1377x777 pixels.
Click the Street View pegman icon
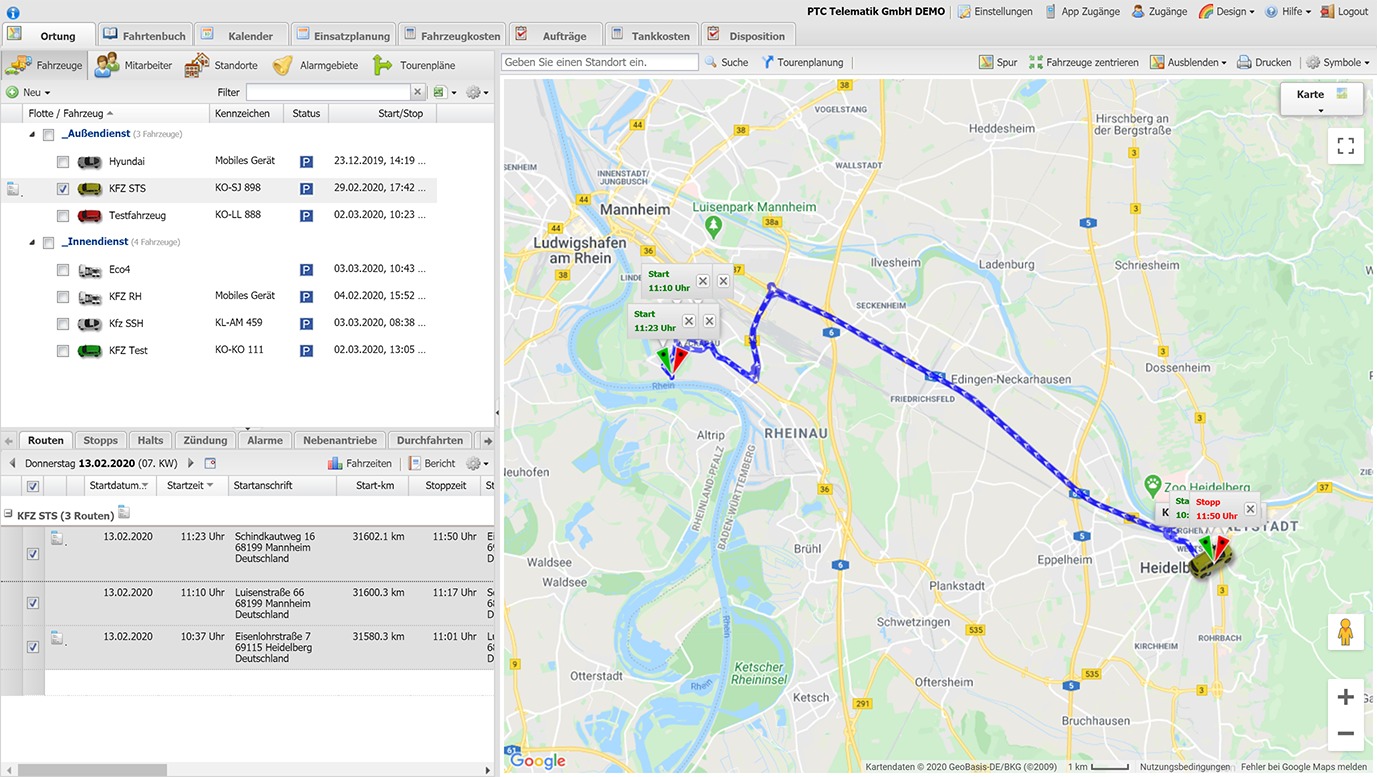tap(1345, 633)
